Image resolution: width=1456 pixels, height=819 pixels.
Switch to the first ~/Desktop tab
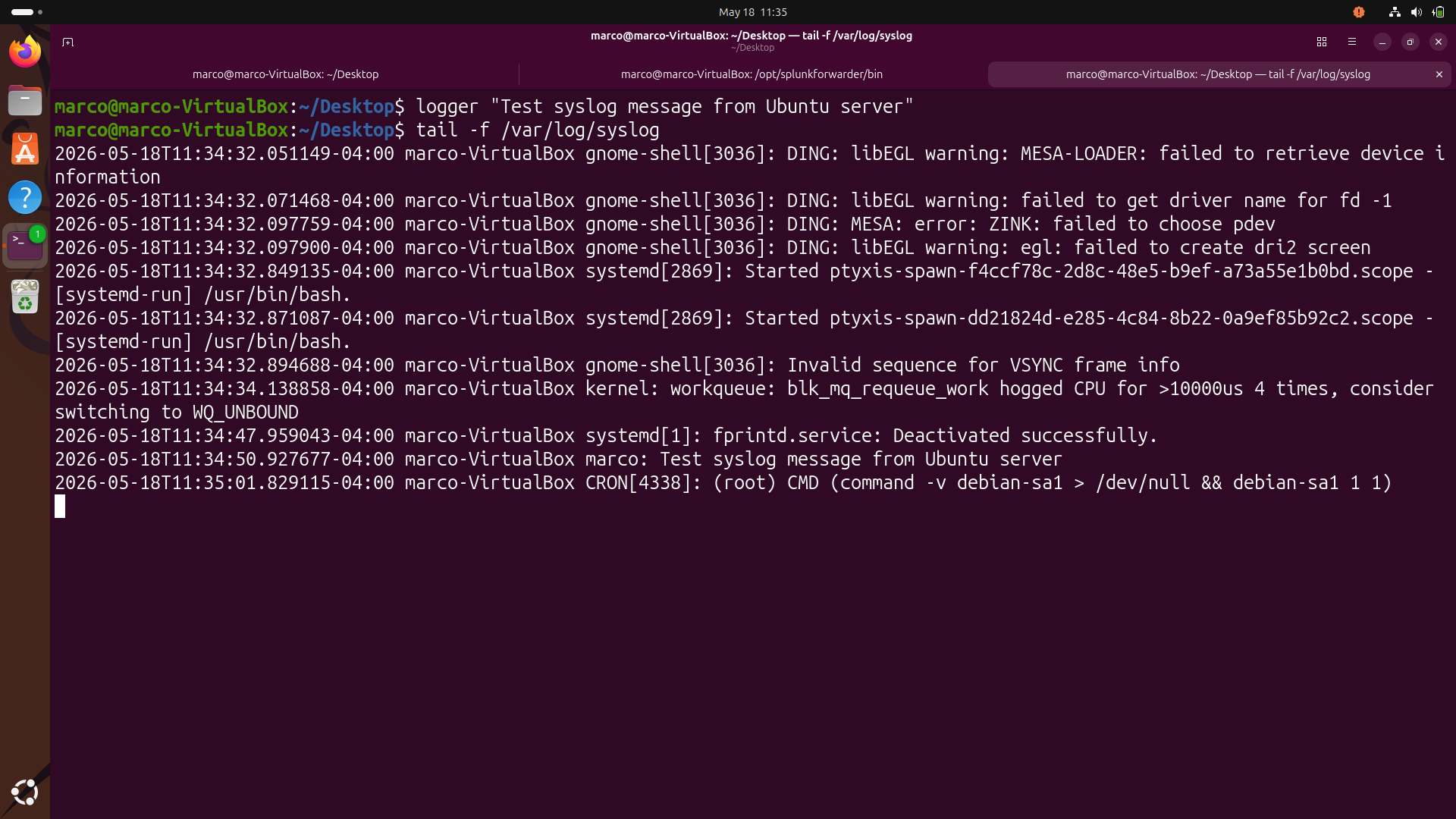click(x=285, y=74)
